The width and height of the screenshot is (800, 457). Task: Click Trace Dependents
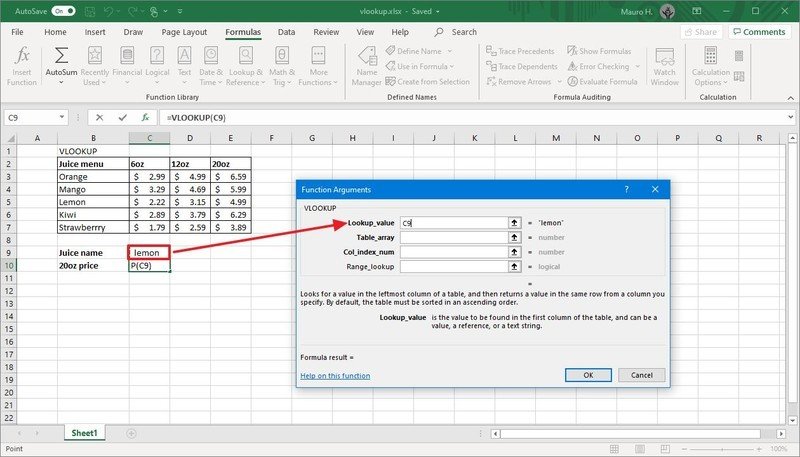pyautogui.click(x=522, y=66)
